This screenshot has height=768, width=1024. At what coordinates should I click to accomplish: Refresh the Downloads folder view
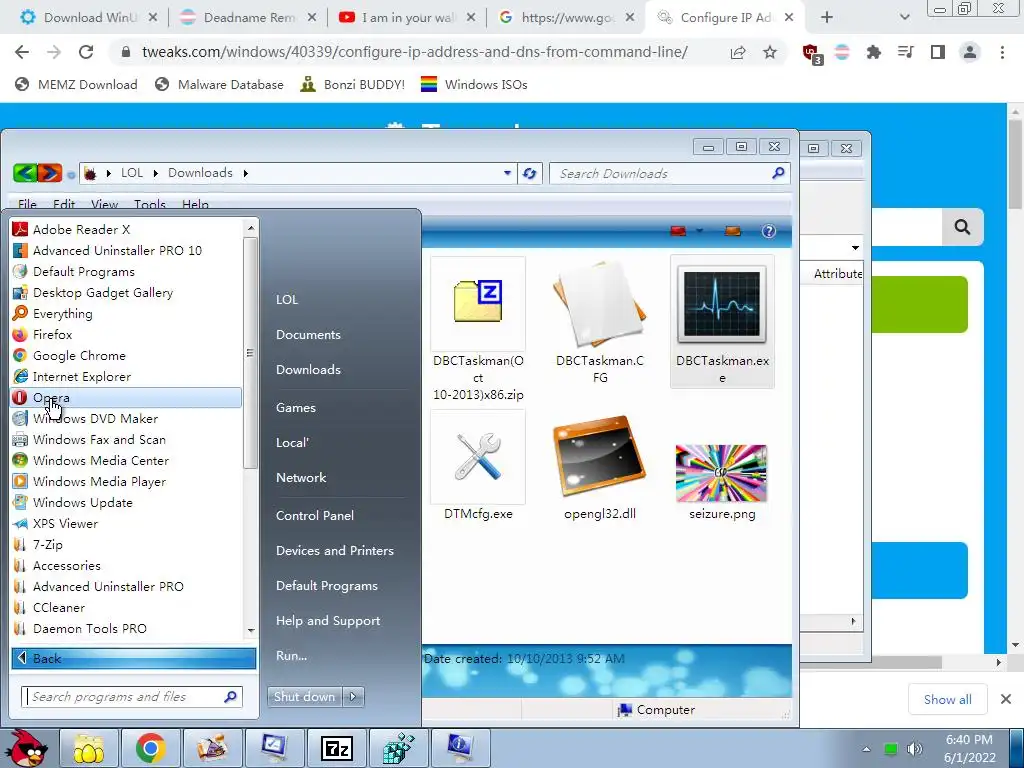530,173
